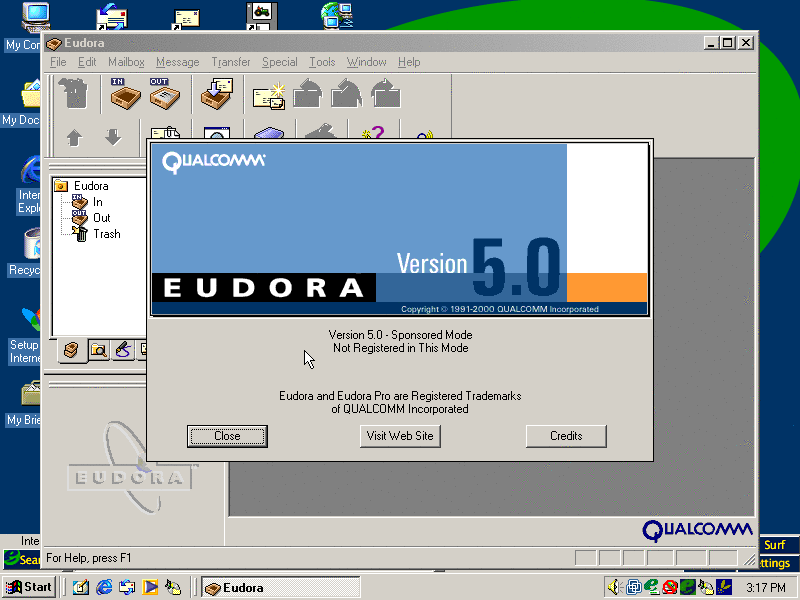Click the volume speaker tray icon
Image resolution: width=800 pixels, height=600 pixels.
point(614,587)
